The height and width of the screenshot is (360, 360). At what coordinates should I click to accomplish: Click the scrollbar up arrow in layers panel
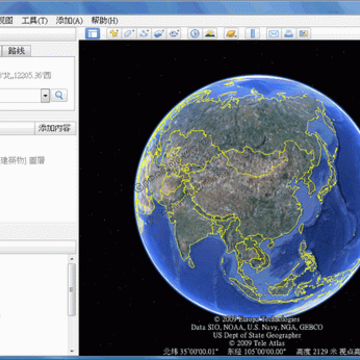pos(72,259)
